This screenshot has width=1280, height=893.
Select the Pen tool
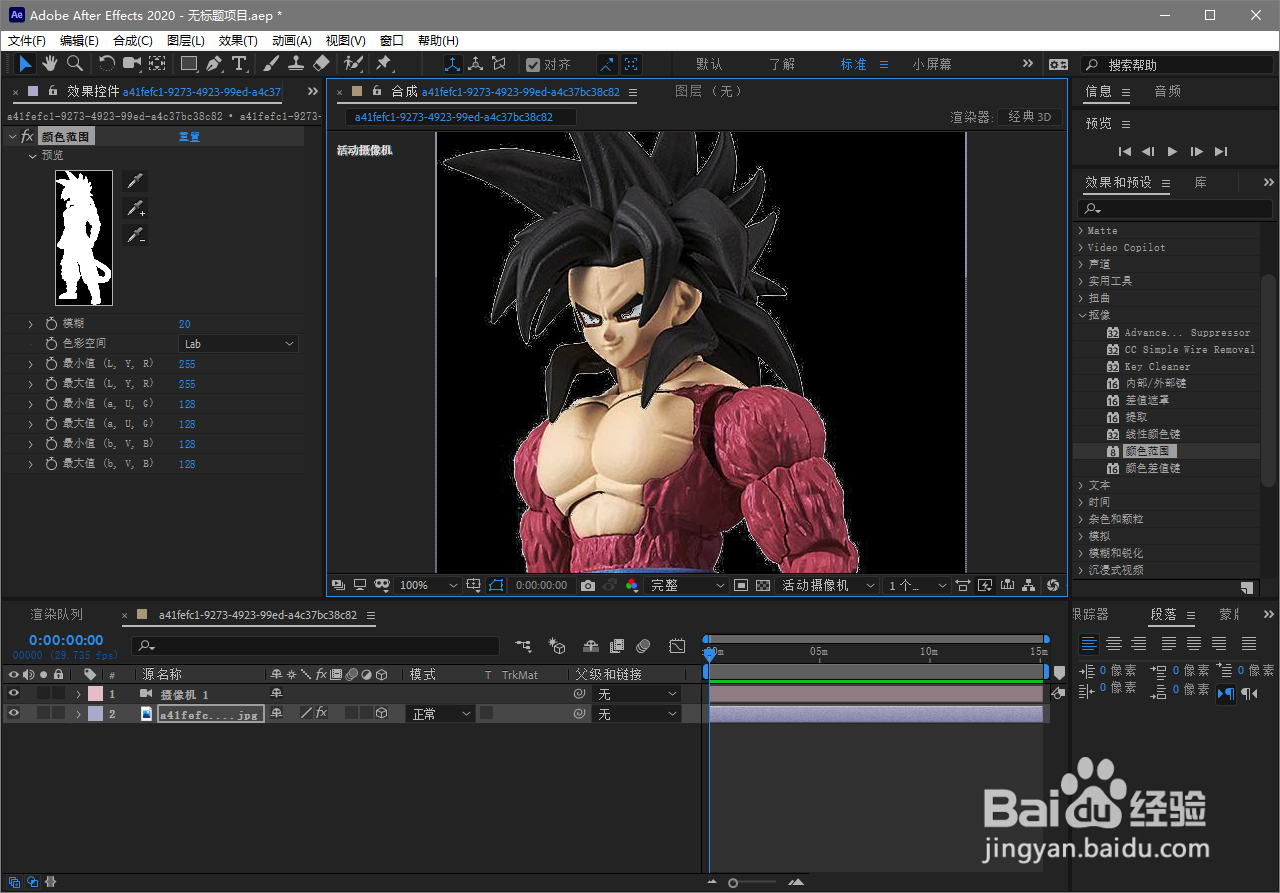[x=214, y=64]
